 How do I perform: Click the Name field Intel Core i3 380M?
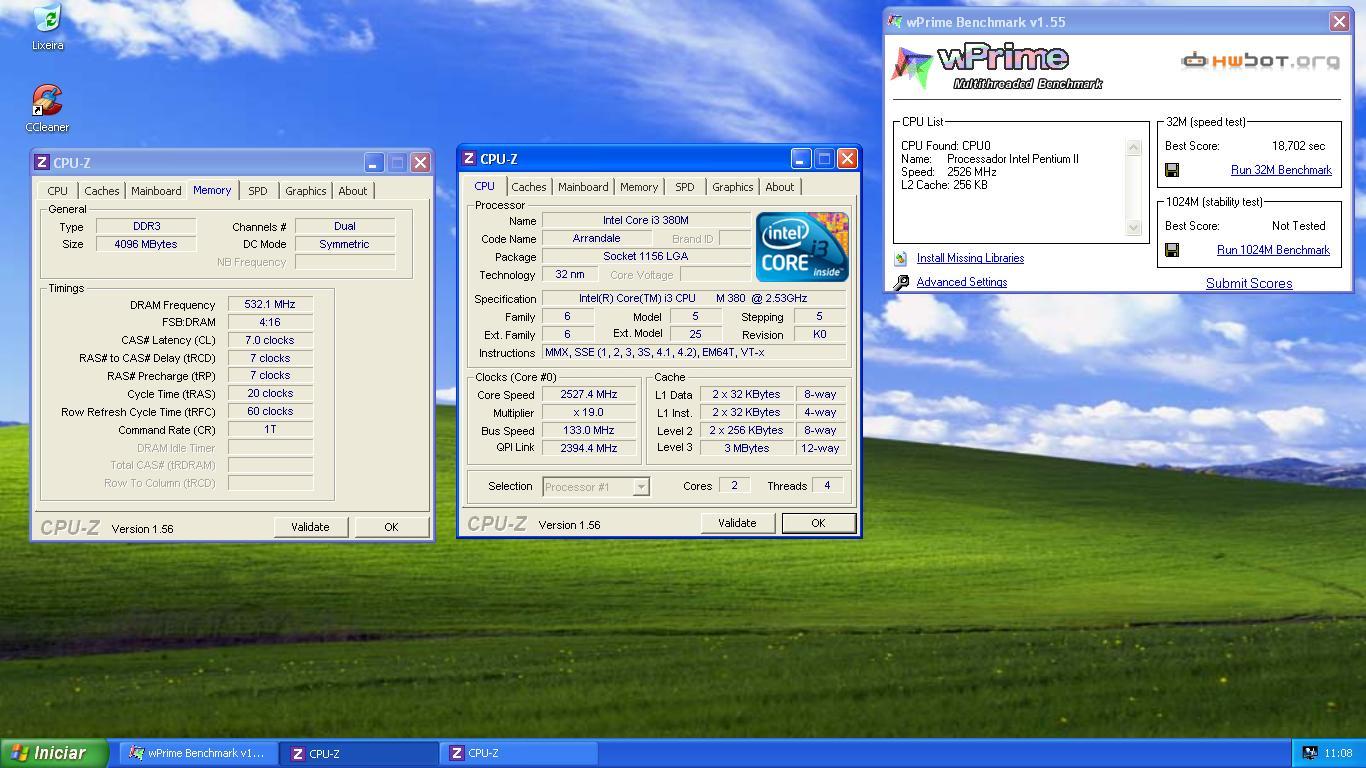[x=645, y=220]
